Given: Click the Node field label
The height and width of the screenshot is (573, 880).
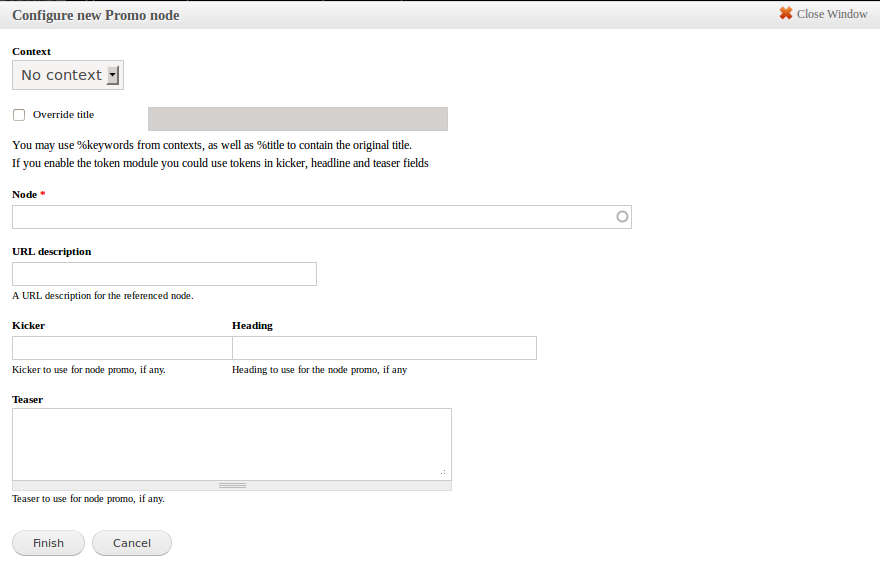Looking at the screenshot, I should 24,194.
